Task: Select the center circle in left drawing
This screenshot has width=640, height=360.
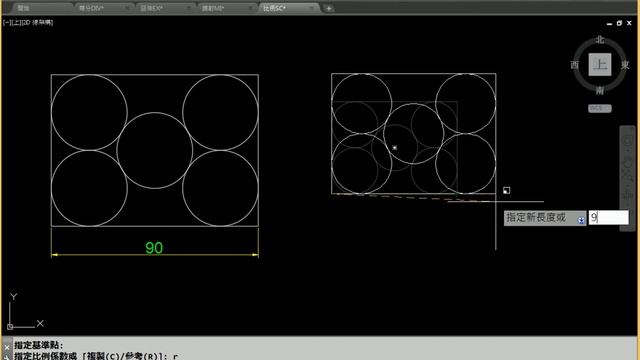Action: click(x=154, y=150)
